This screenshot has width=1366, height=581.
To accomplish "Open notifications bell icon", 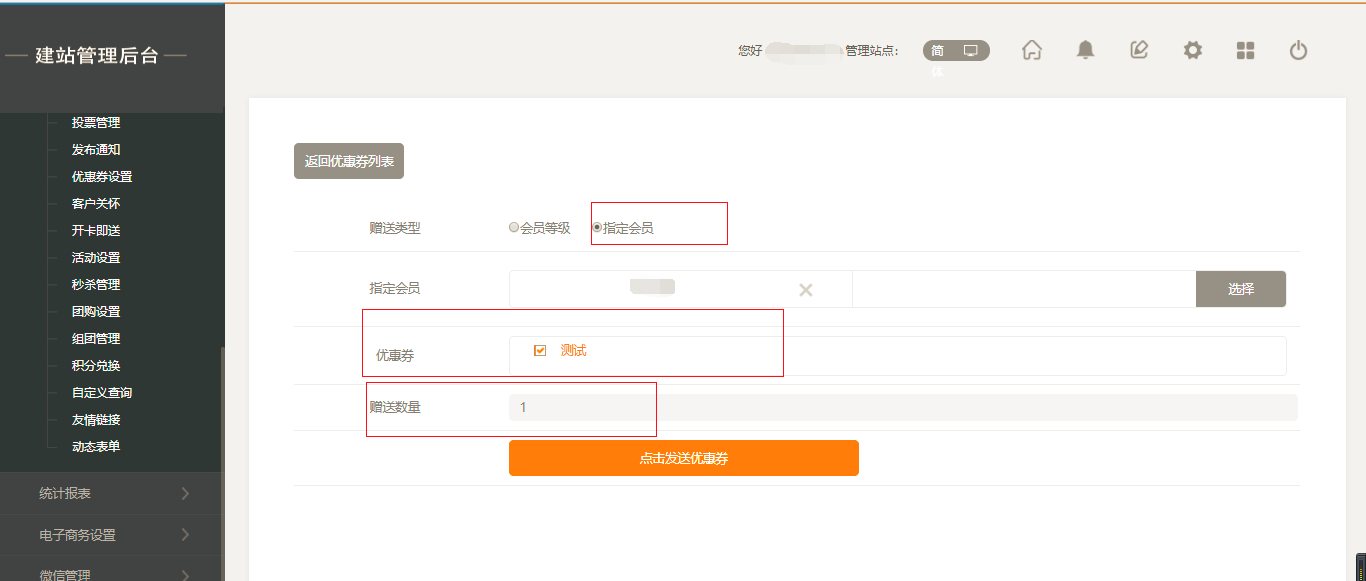I will point(1085,50).
